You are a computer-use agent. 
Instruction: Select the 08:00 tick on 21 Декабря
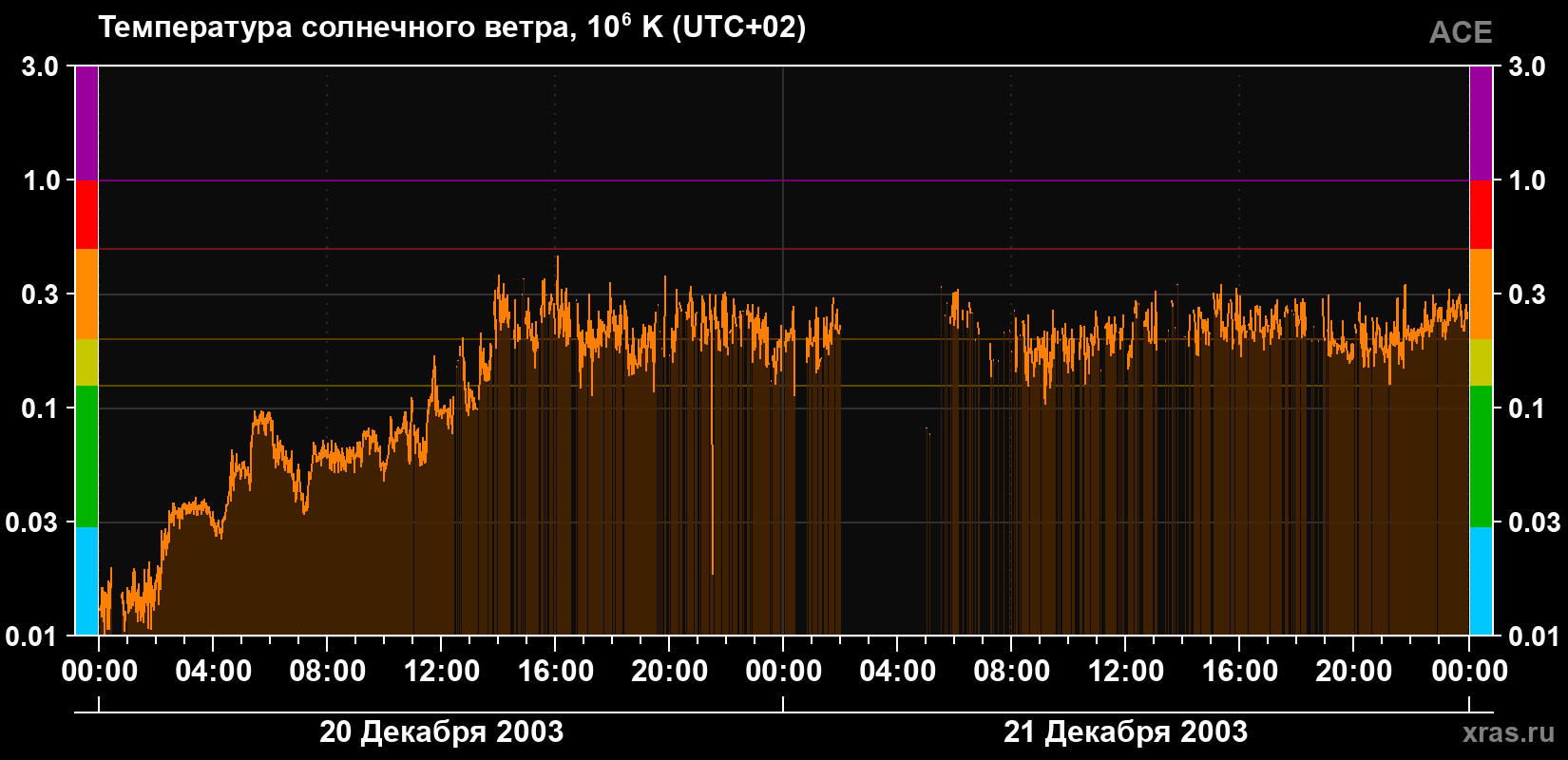(1011, 672)
